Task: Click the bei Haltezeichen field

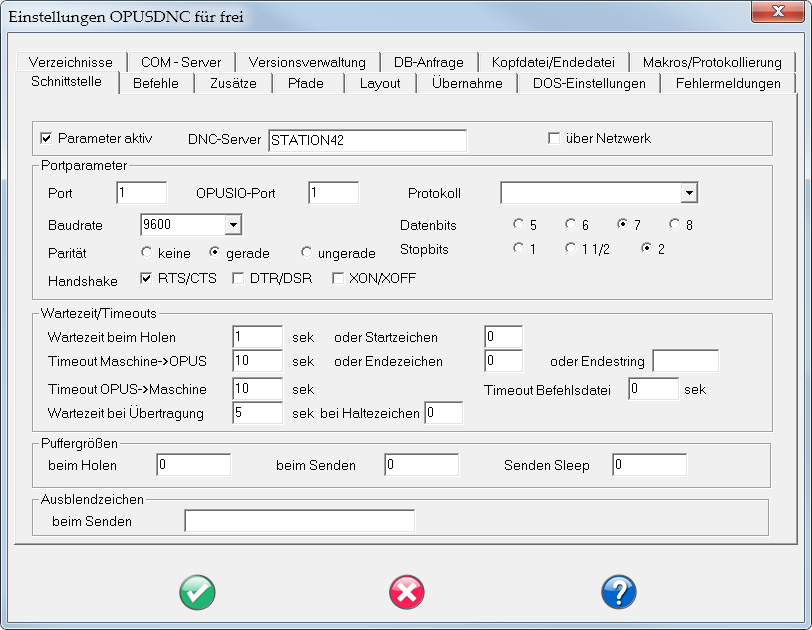Action: [x=444, y=413]
